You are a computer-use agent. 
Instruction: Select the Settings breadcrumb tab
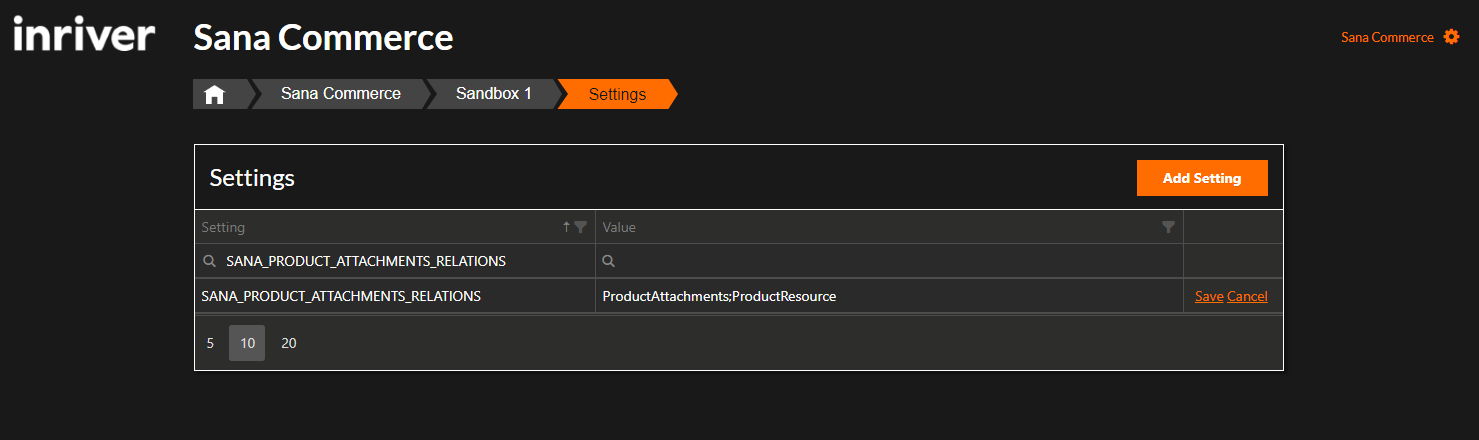pos(617,94)
